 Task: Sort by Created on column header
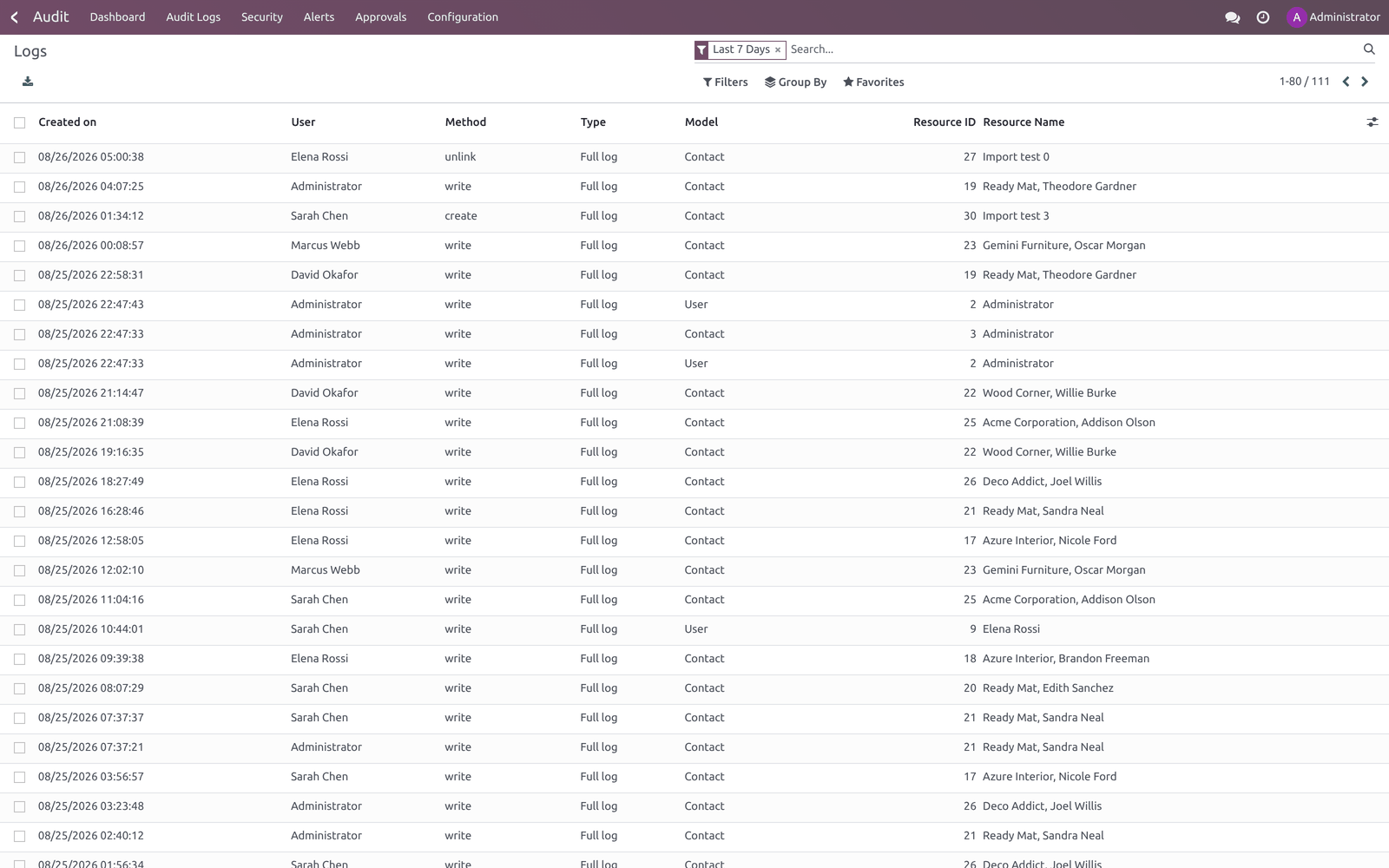click(x=68, y=122)
